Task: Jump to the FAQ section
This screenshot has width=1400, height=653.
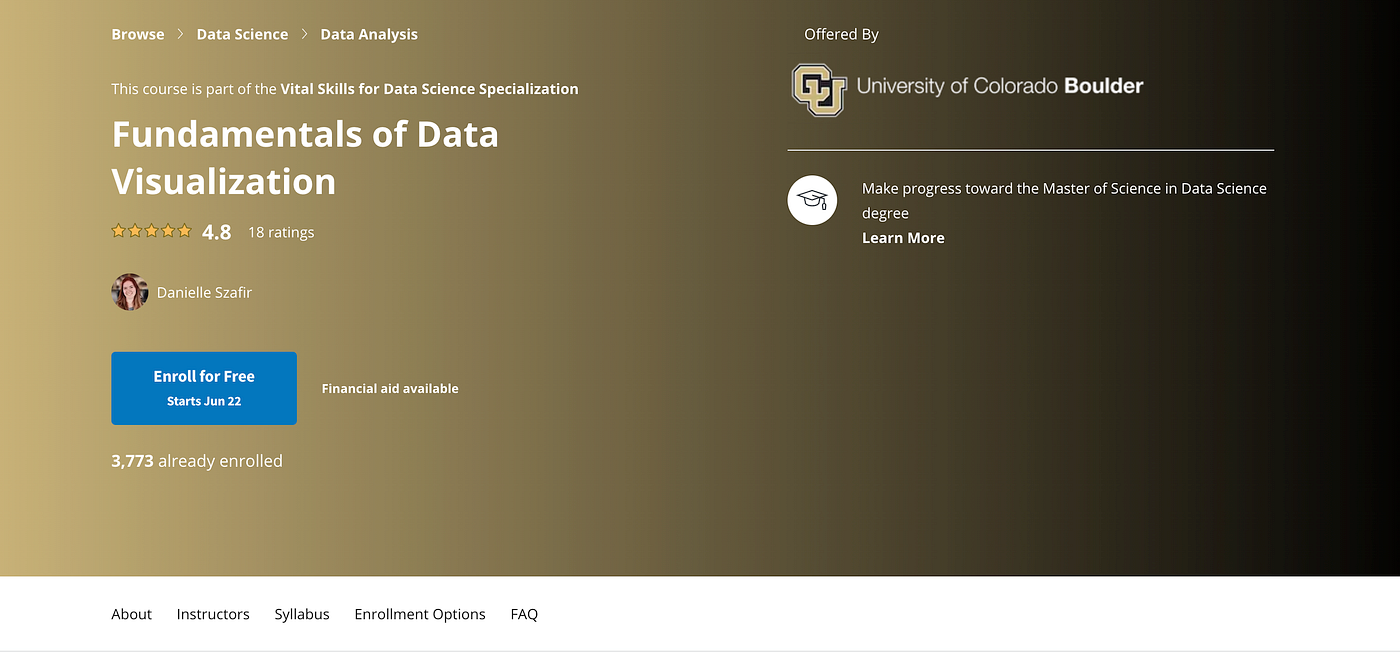Action: coord(524,614)
